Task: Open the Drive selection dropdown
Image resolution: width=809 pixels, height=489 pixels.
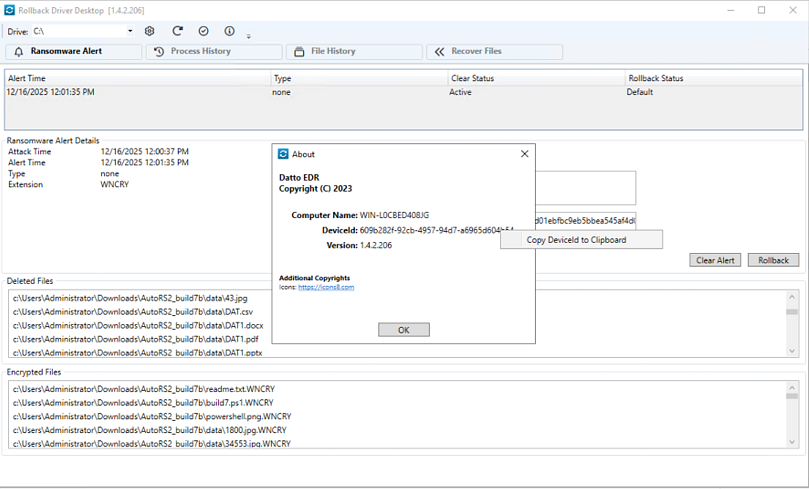Action: (x=130, y=31)
